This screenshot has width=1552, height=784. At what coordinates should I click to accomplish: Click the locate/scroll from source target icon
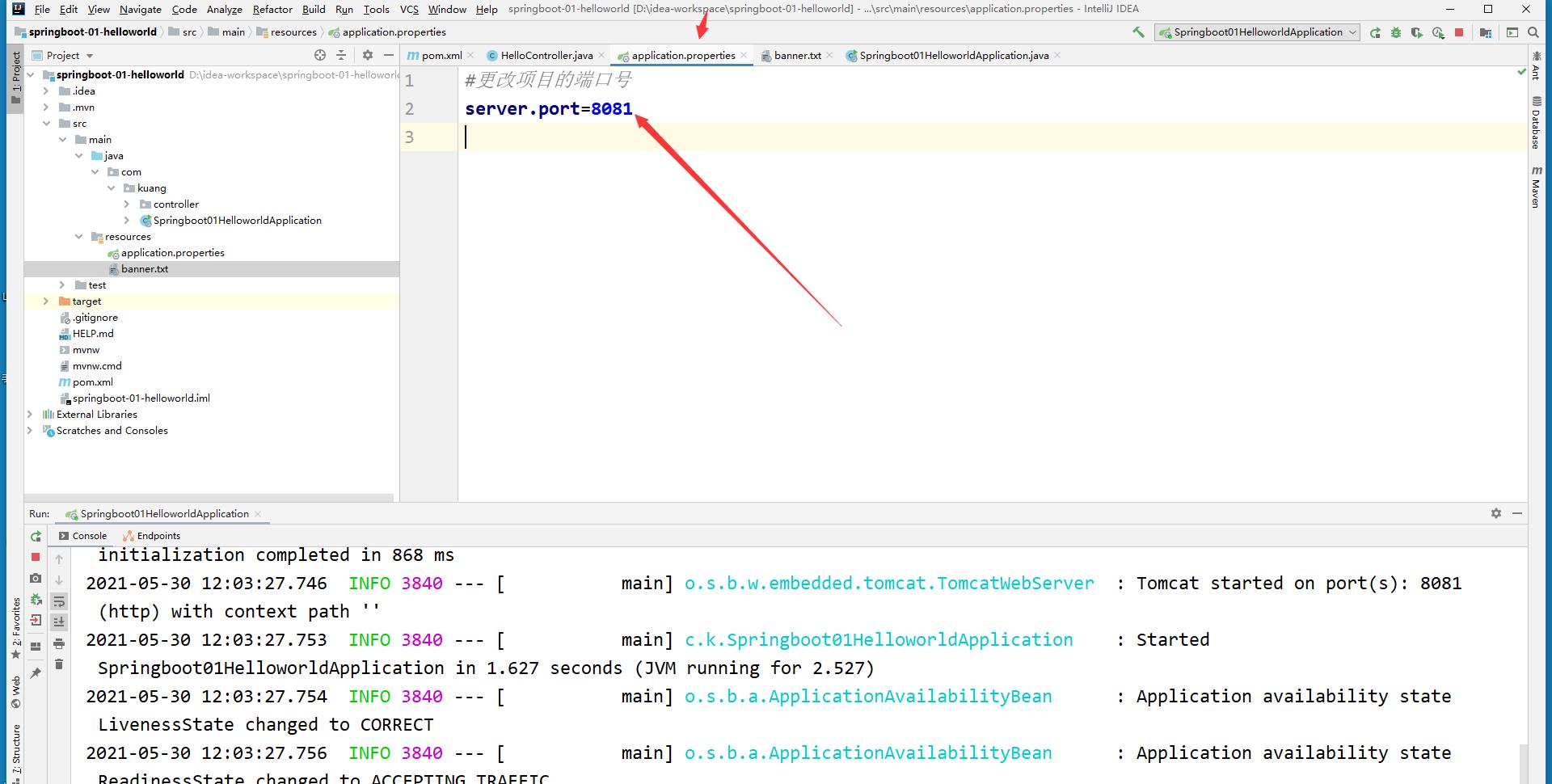[320, 55]
